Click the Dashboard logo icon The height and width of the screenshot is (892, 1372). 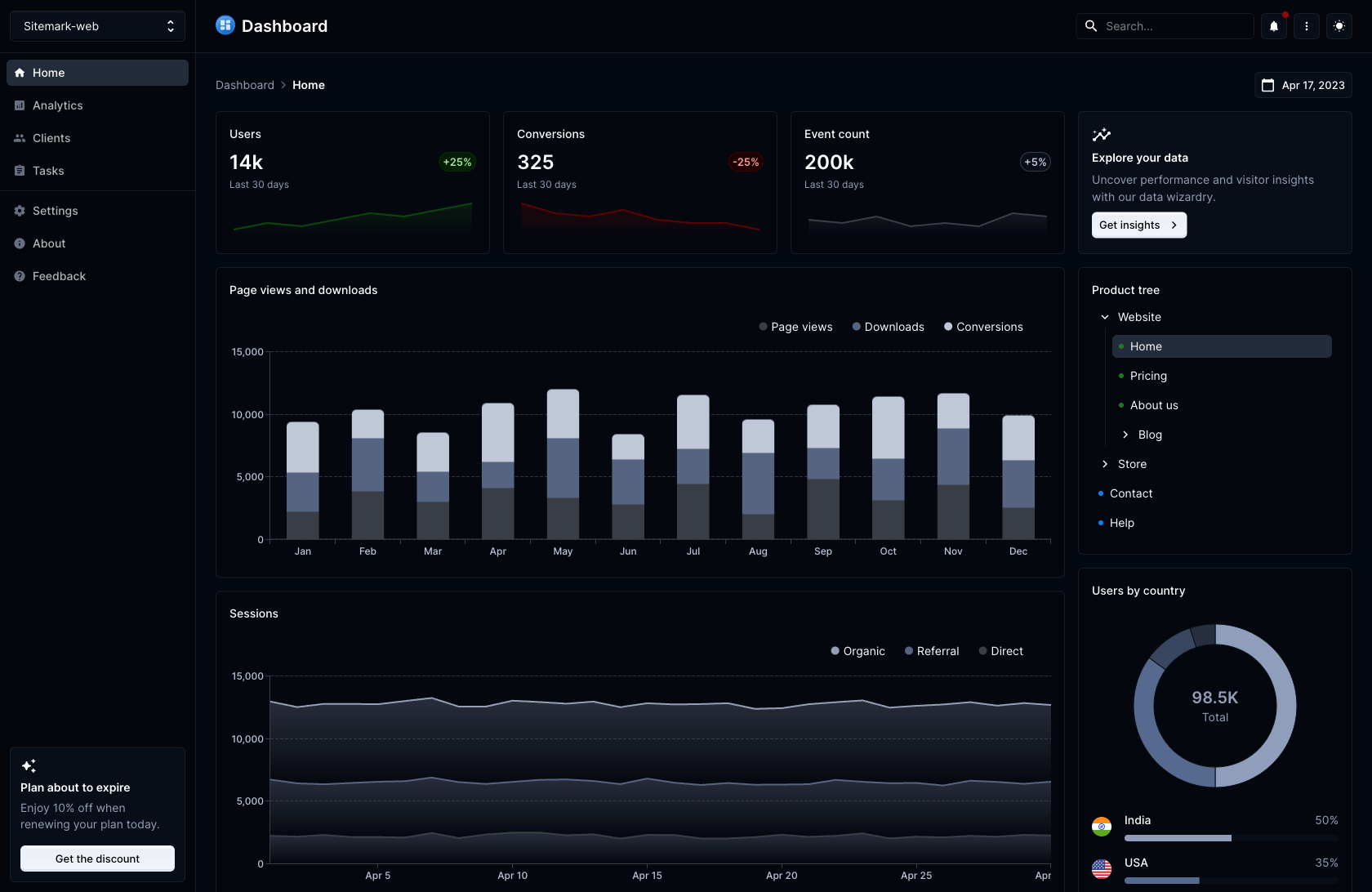point(225,25)
